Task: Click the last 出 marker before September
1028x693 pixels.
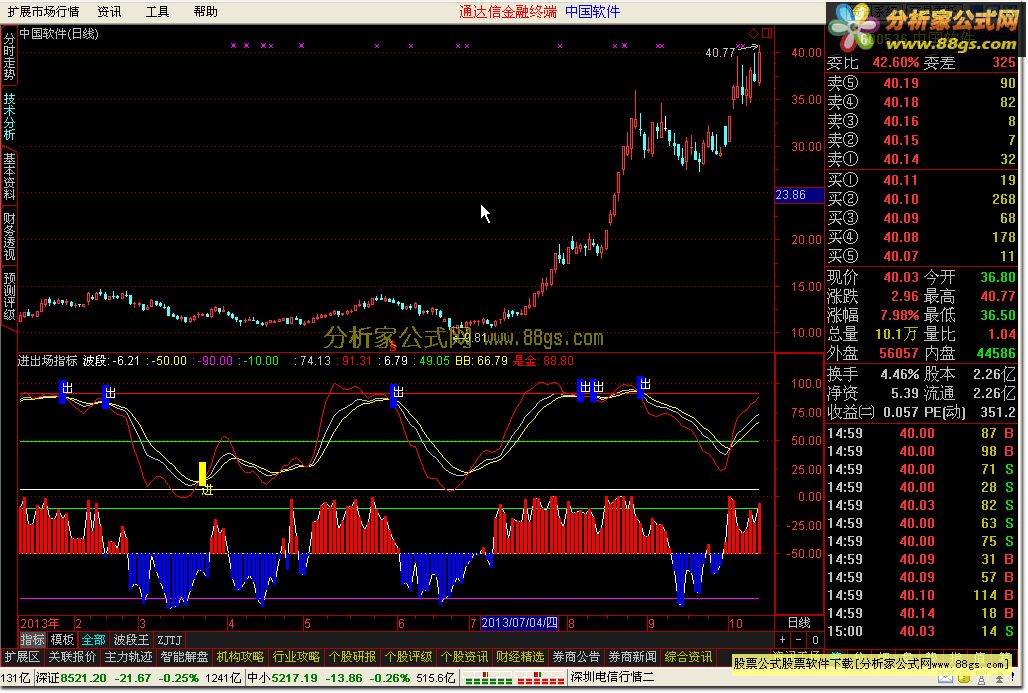Action: (644, 387)
